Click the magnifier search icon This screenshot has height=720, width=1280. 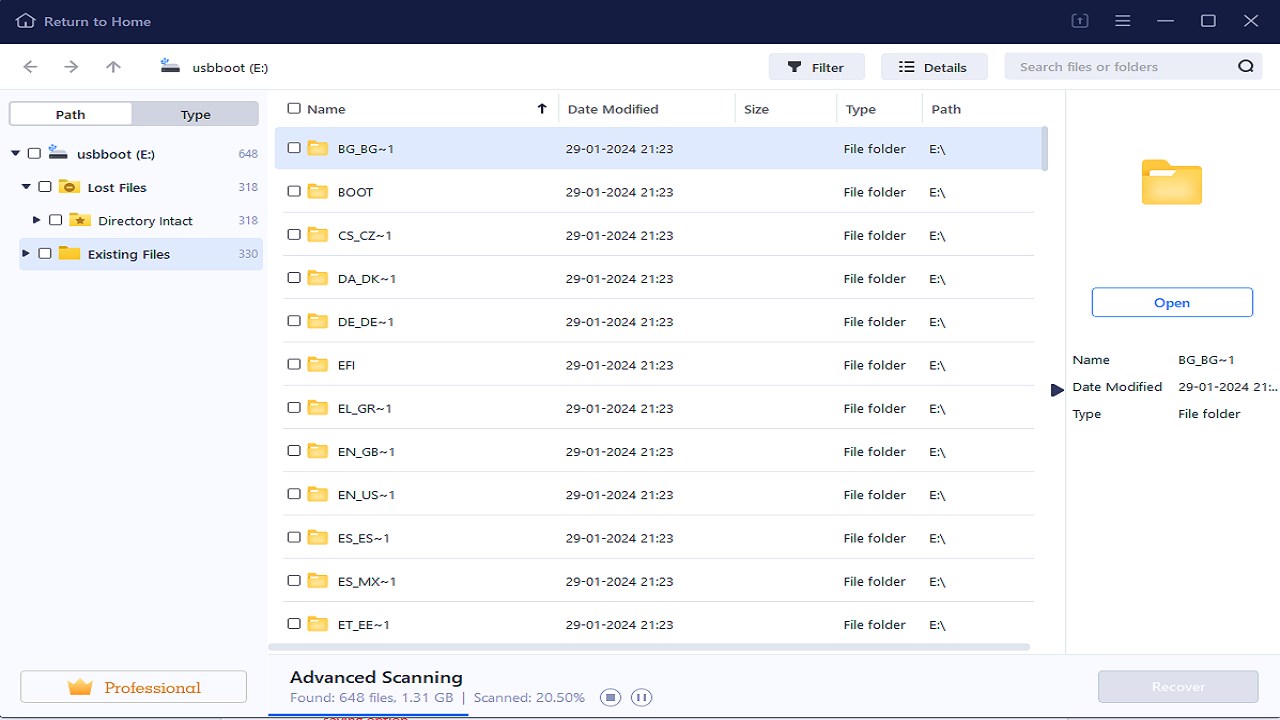[x=1245, y=67]
